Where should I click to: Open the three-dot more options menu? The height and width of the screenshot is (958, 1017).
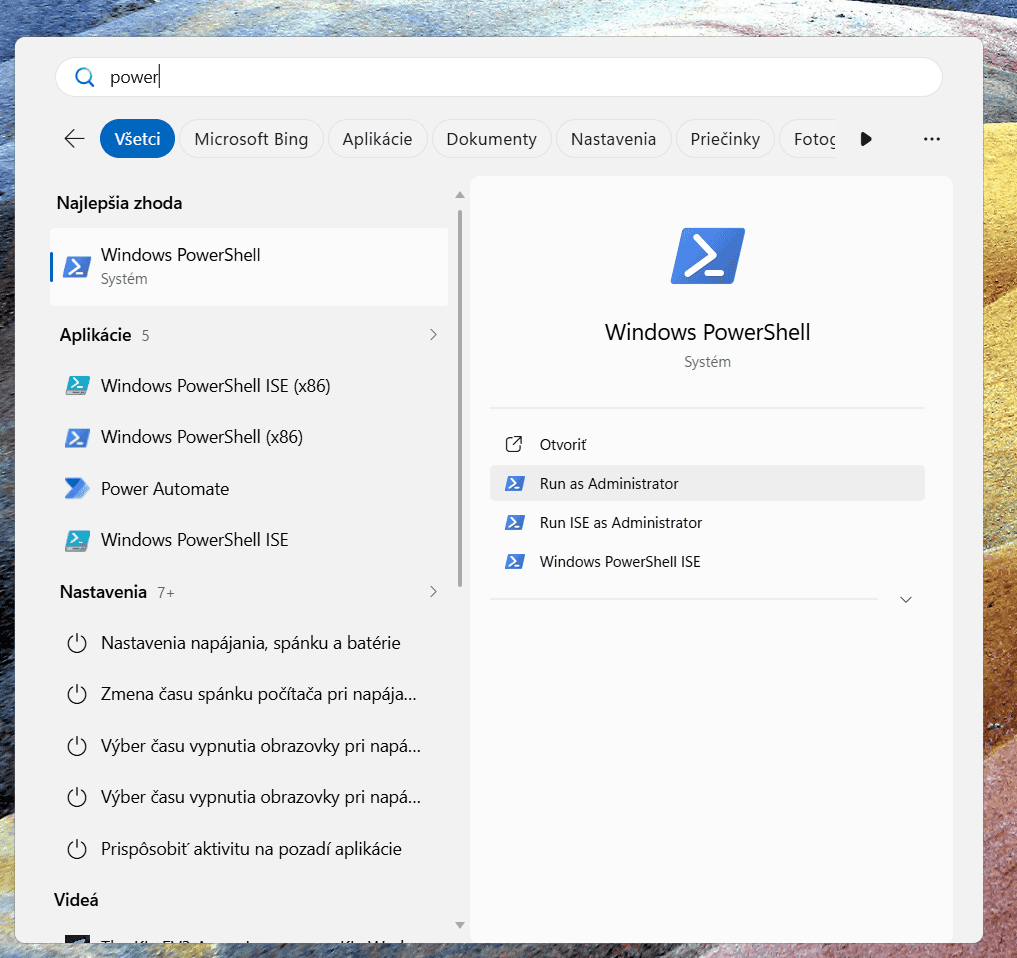coord(931,139)
